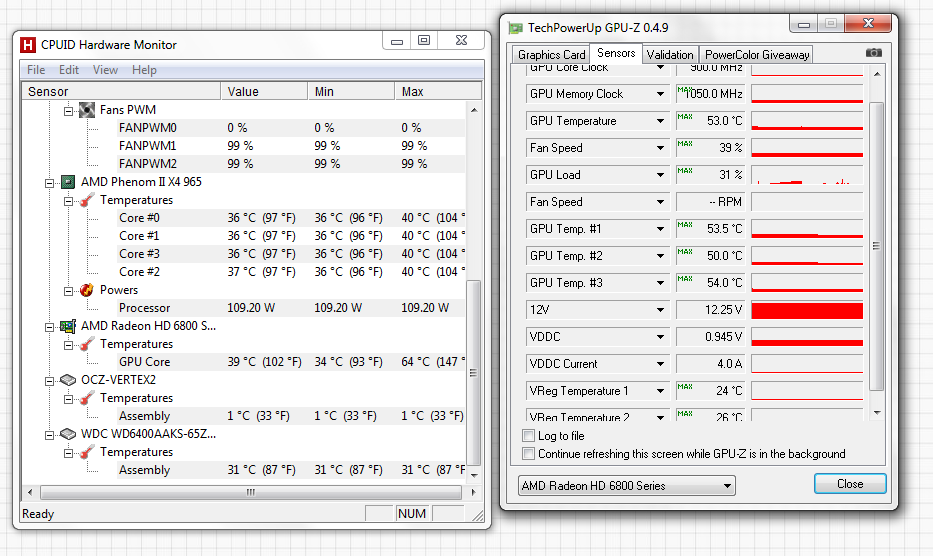Click the AMD Radeon HD 6800 graphics card icon
Viewport: 933px width, 556px height.
coord(68,326)
